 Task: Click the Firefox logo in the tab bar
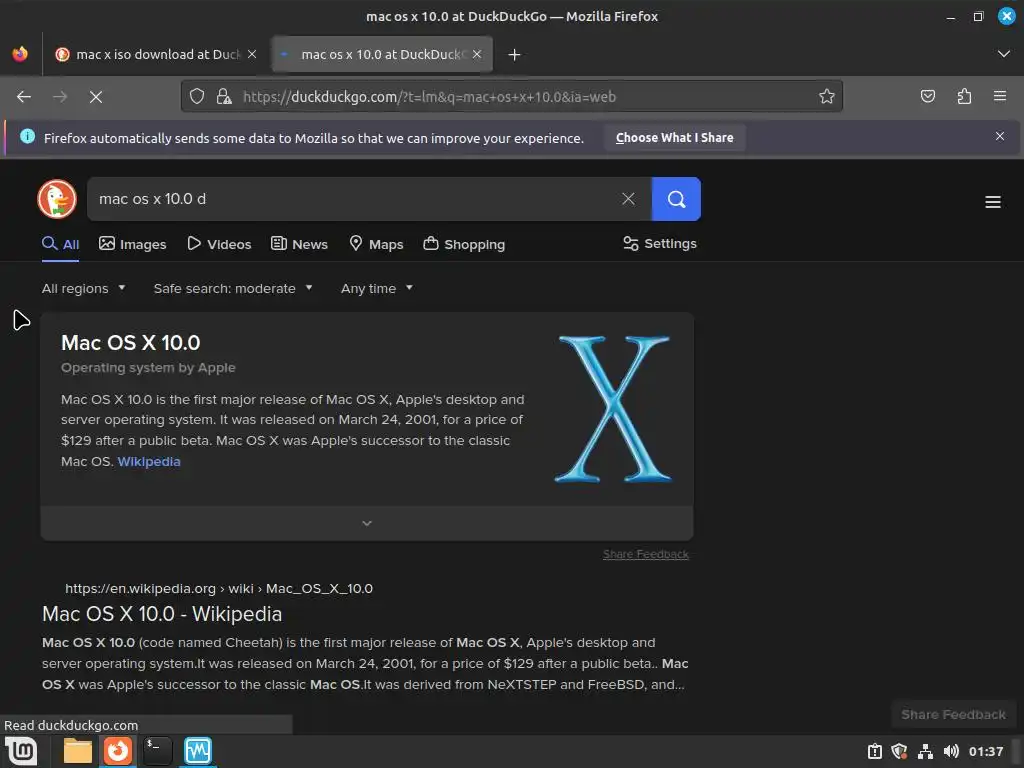tap(20, 54)
